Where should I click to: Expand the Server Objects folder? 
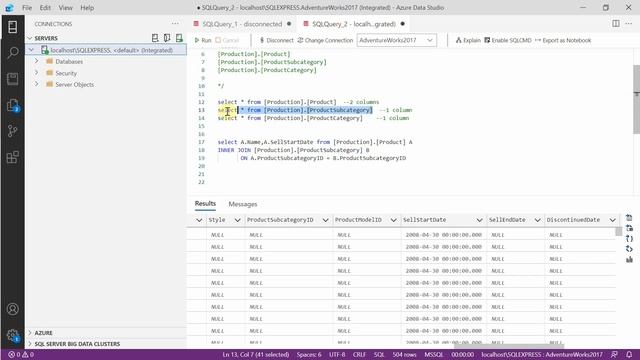click(x=37, y=84)
